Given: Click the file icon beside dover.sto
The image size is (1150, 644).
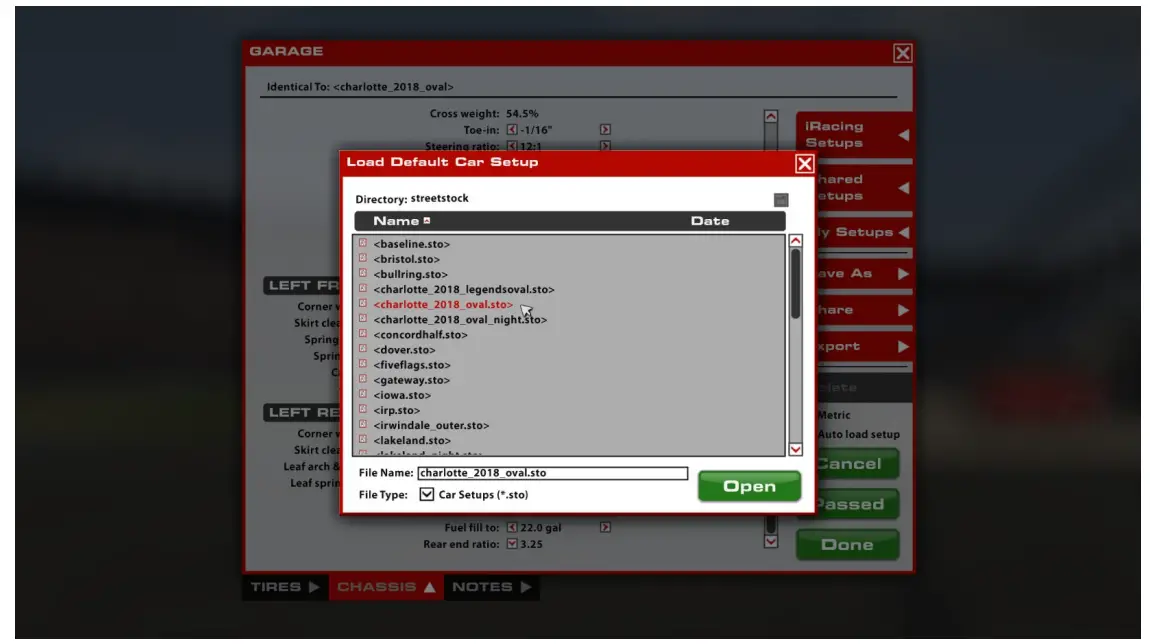Looking at the screenshot, I should point(362,348).
